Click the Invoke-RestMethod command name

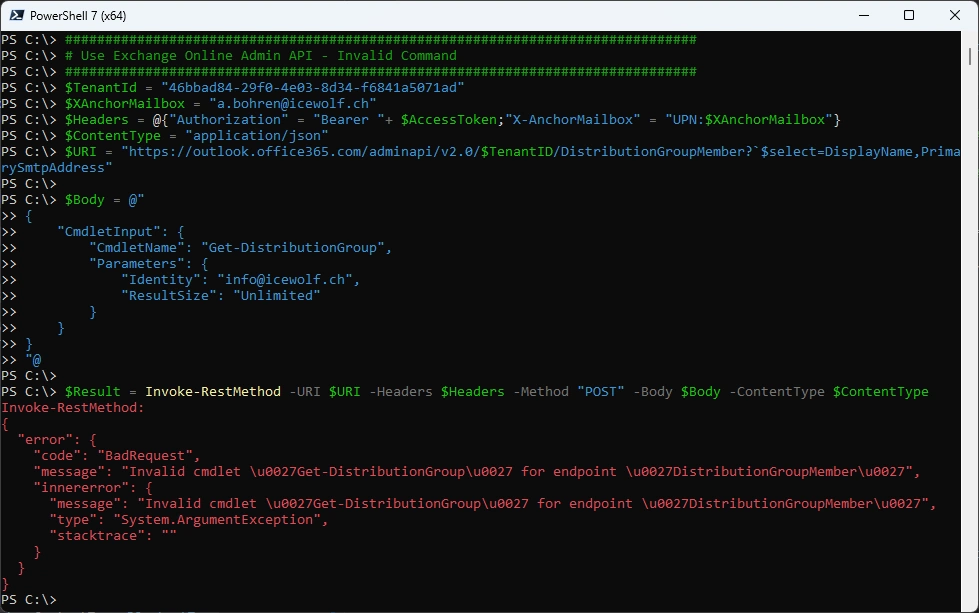(x=213, y=392)
